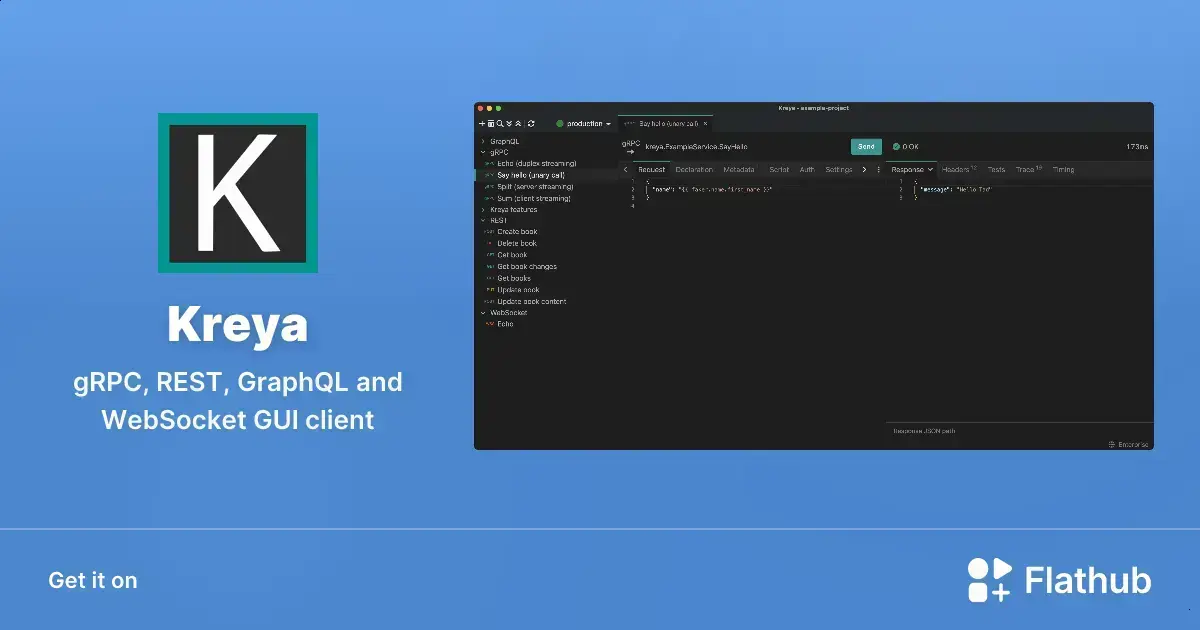Click the Response JSON path input field
This screenshot has width=1200, height=630.
(x=1019, y=431)
